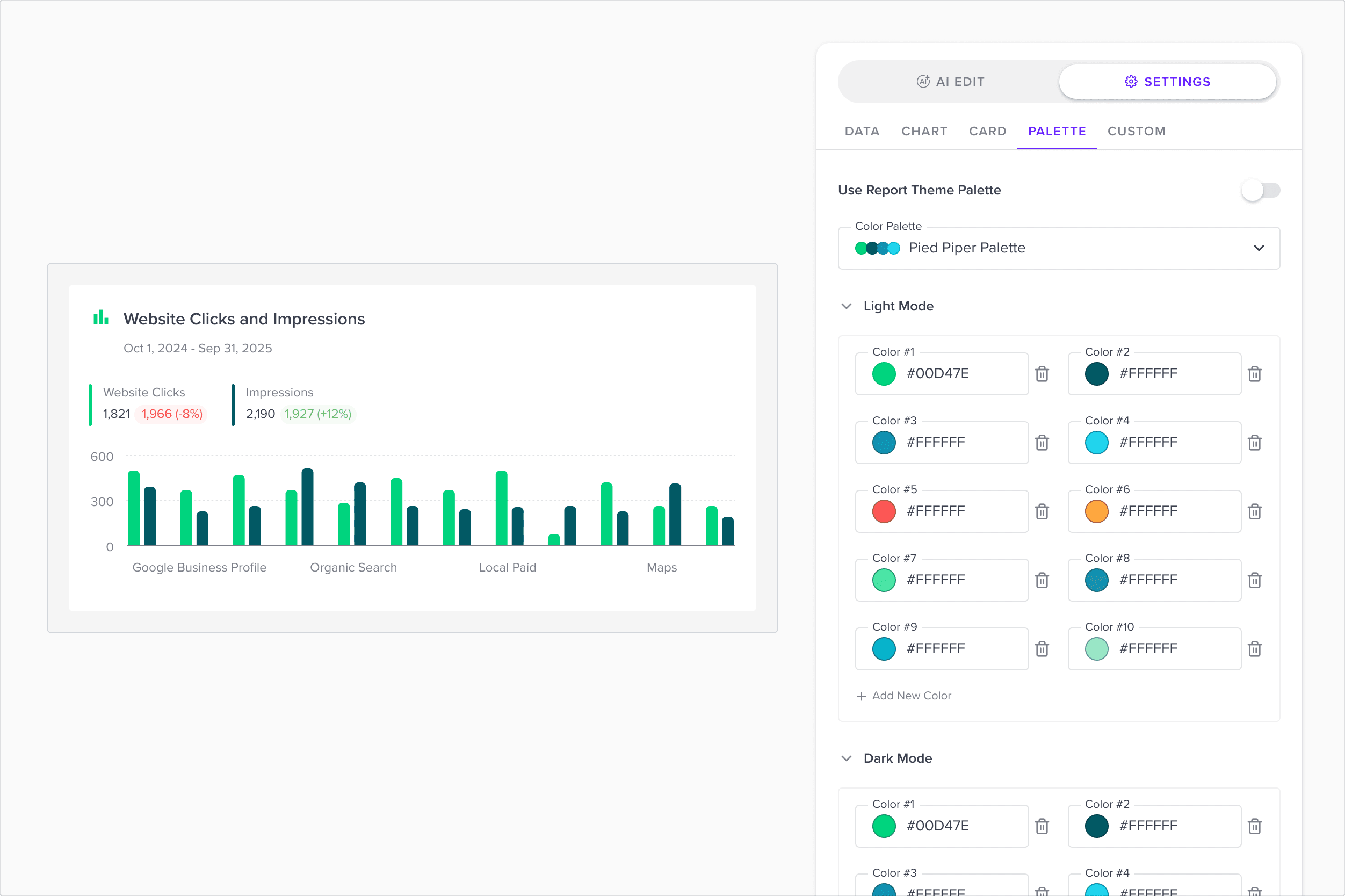Select the PALETTE tab
The image size is (1345, 896).
[x=1057, y=132]
